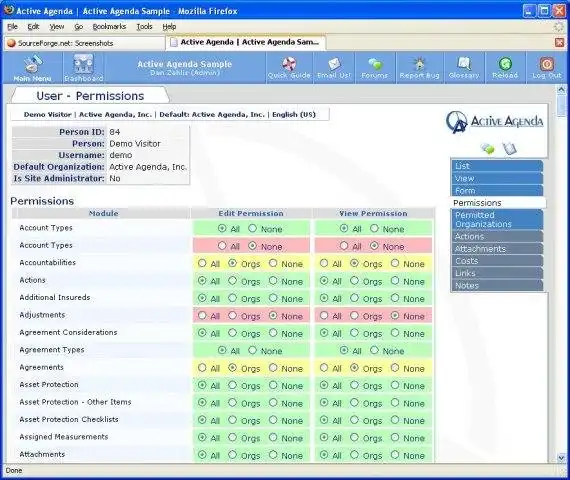The width and height of the screenshot is (570, 480).
Task: Set Agreements edit permission to All
Action: [x=202, y=368]
